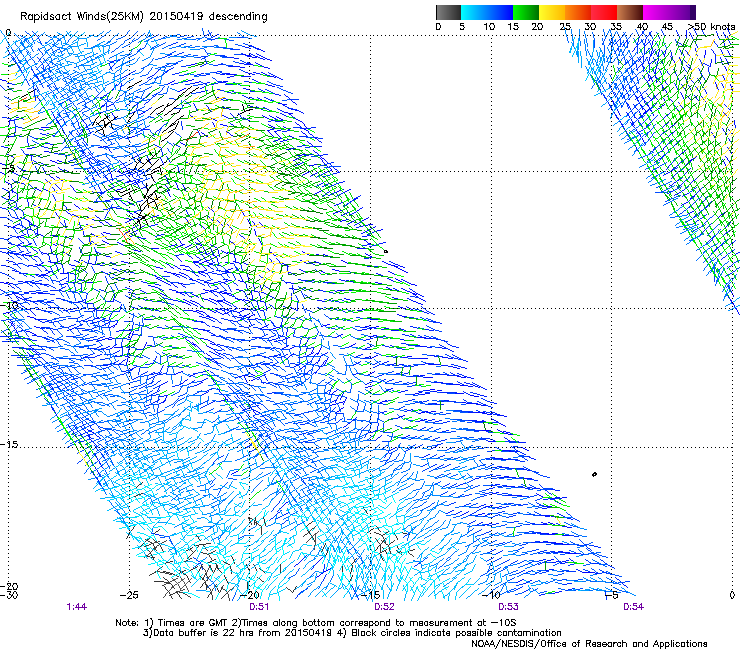
Task: Select the "25" label under the color scale
Action: [565, 27]
